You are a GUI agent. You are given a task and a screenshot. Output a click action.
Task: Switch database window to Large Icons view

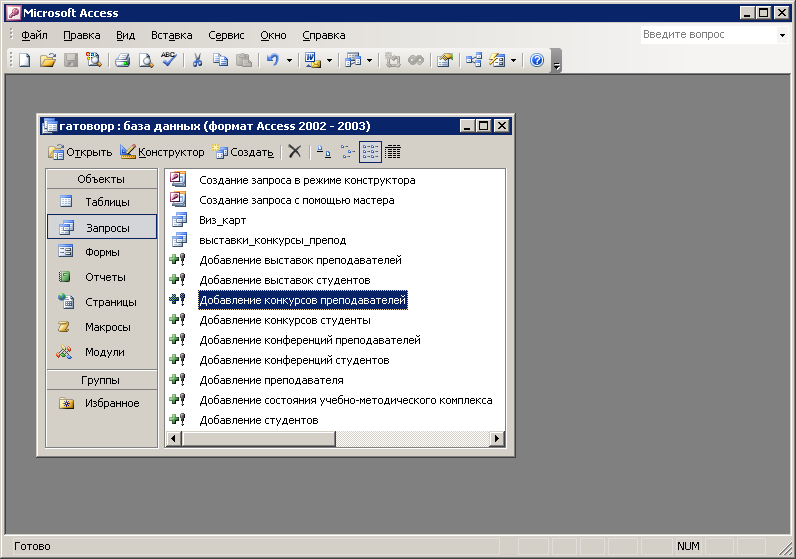323,151
